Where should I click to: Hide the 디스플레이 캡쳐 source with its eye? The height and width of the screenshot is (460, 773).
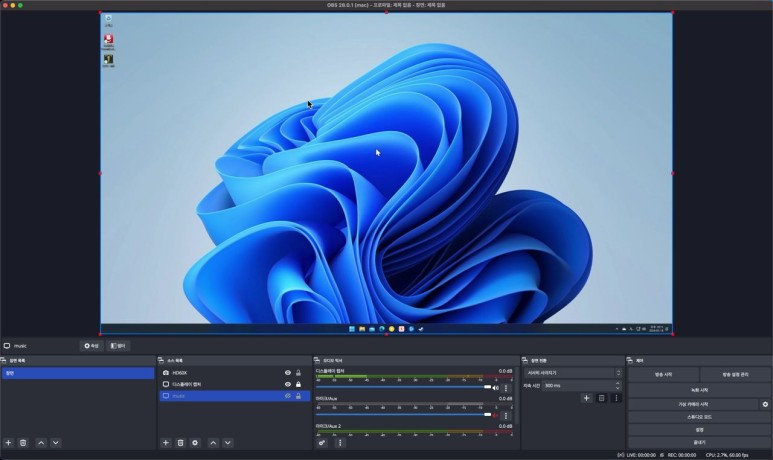pyautogui.click(x=288, y=384)
